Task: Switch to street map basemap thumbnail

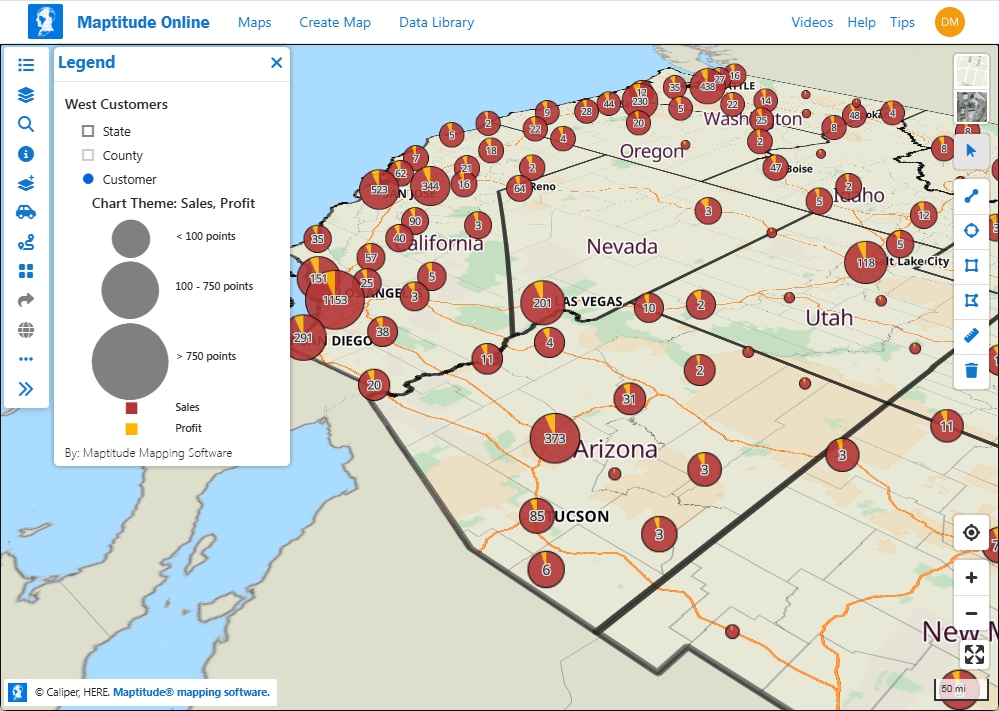Action: [971, 71]
